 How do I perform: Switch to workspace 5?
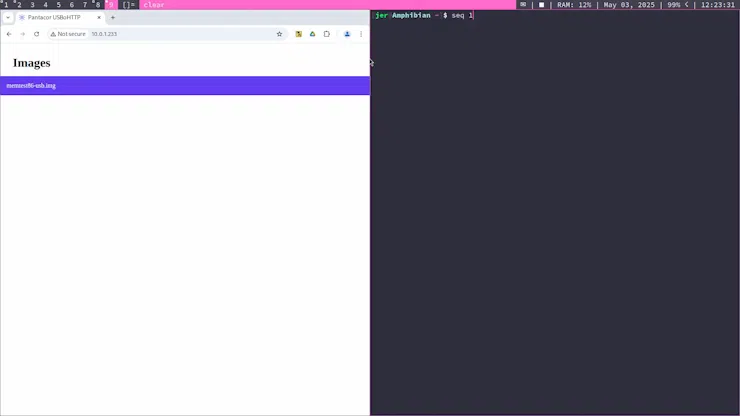(59, 5)
